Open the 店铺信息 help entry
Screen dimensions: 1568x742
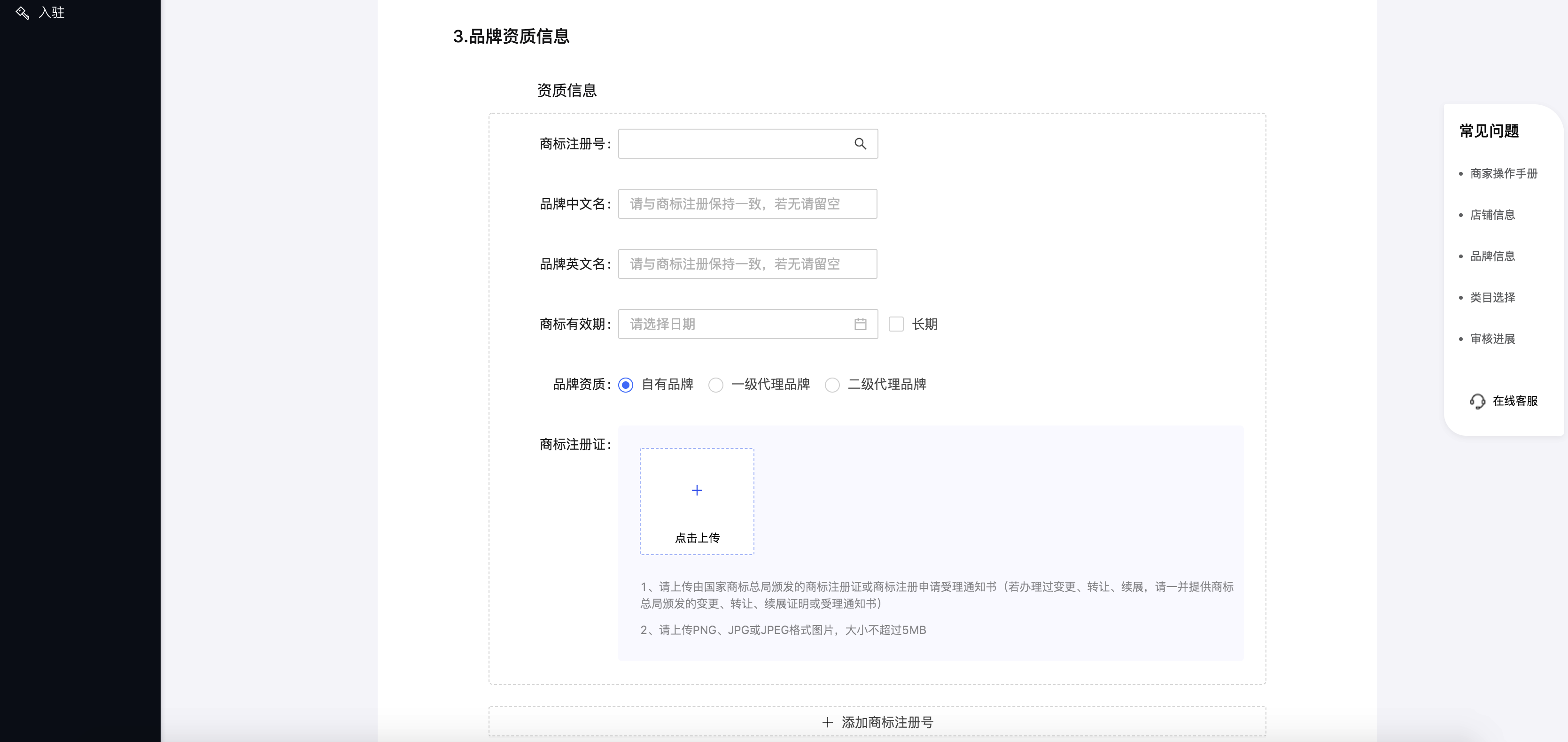(x=1492, y=215)
